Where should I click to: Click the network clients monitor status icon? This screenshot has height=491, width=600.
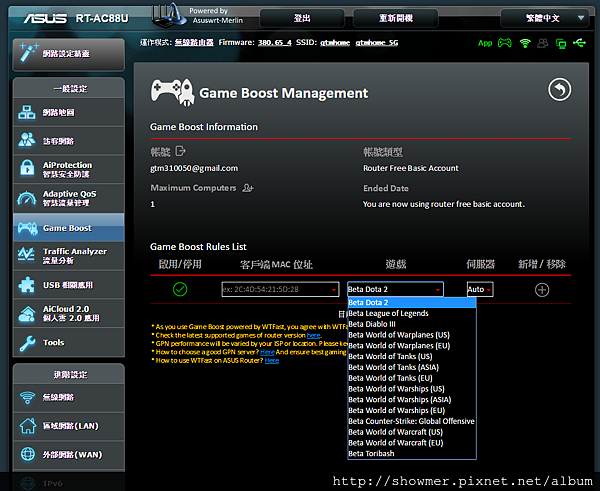pyautogui.click(x=561, y=44)
